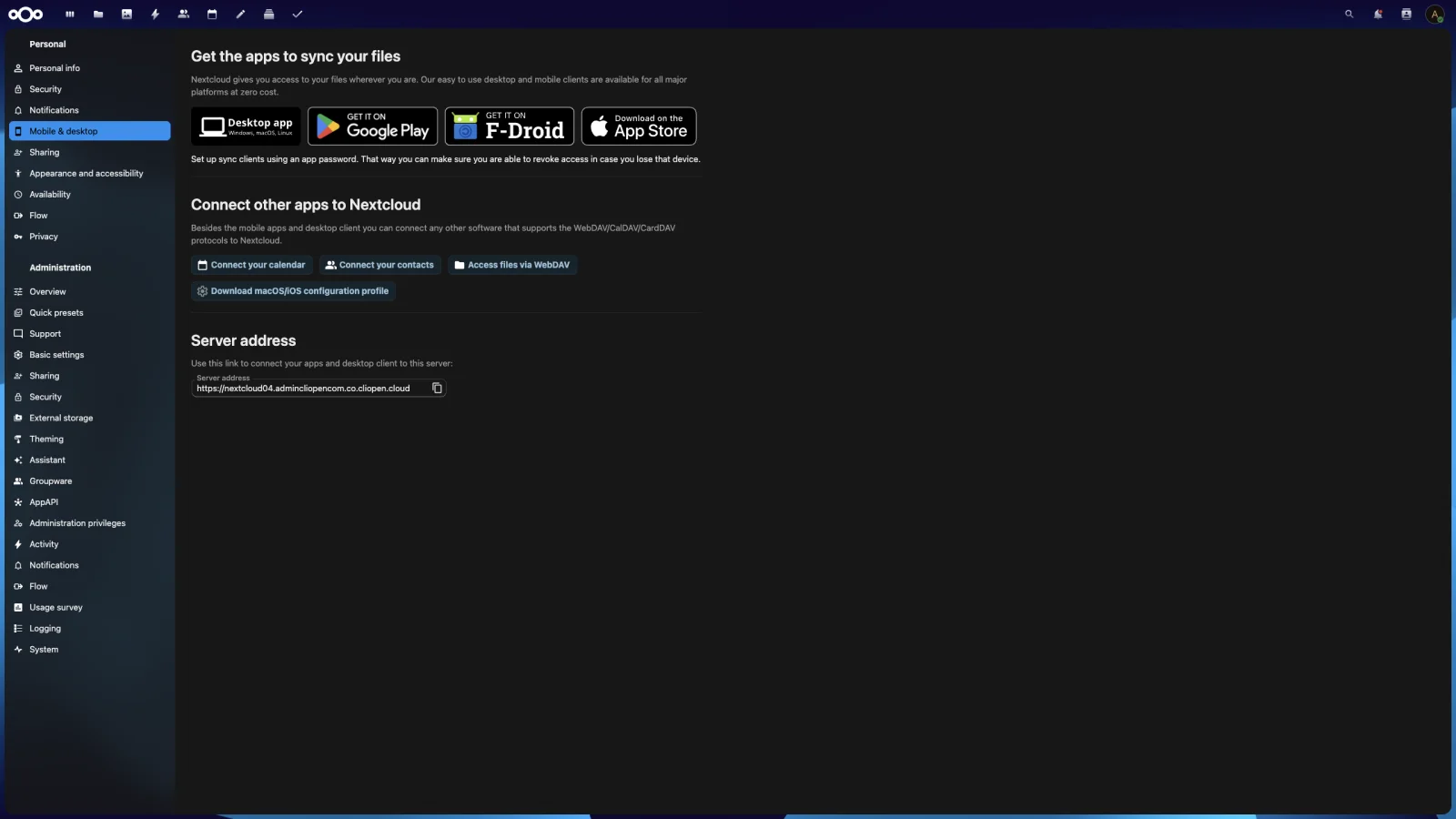Open the Administration Overview page

point(90,292)
